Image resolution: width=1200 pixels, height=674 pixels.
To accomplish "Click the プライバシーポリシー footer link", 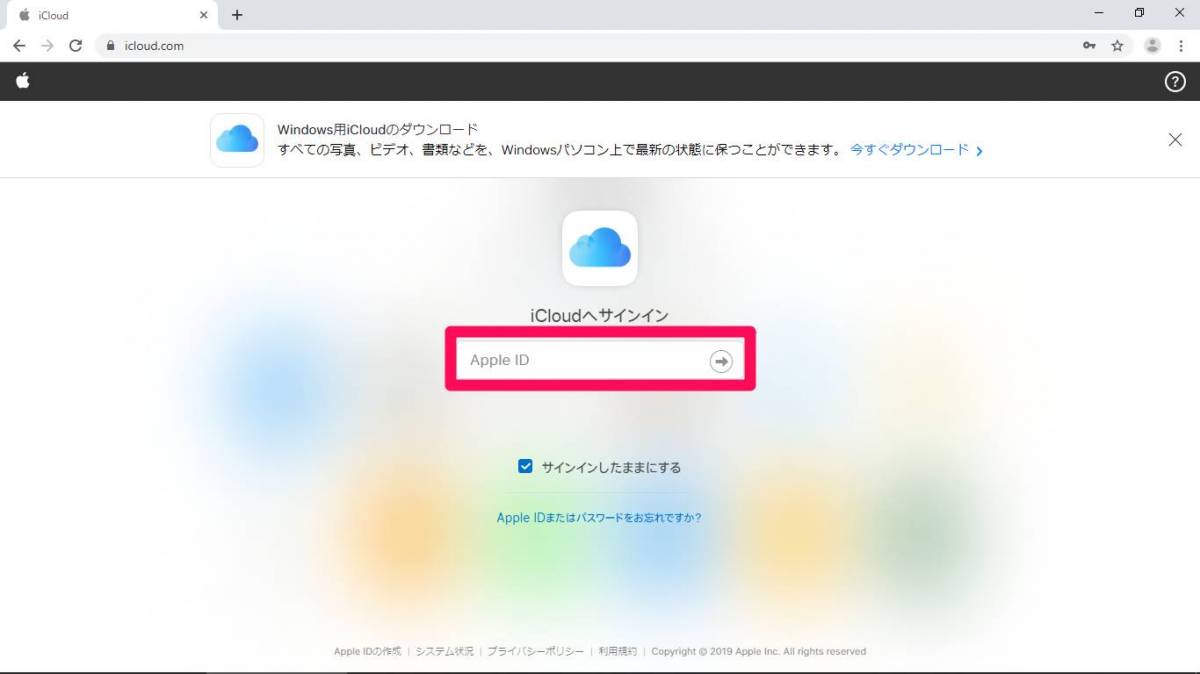I will (535, 650).
